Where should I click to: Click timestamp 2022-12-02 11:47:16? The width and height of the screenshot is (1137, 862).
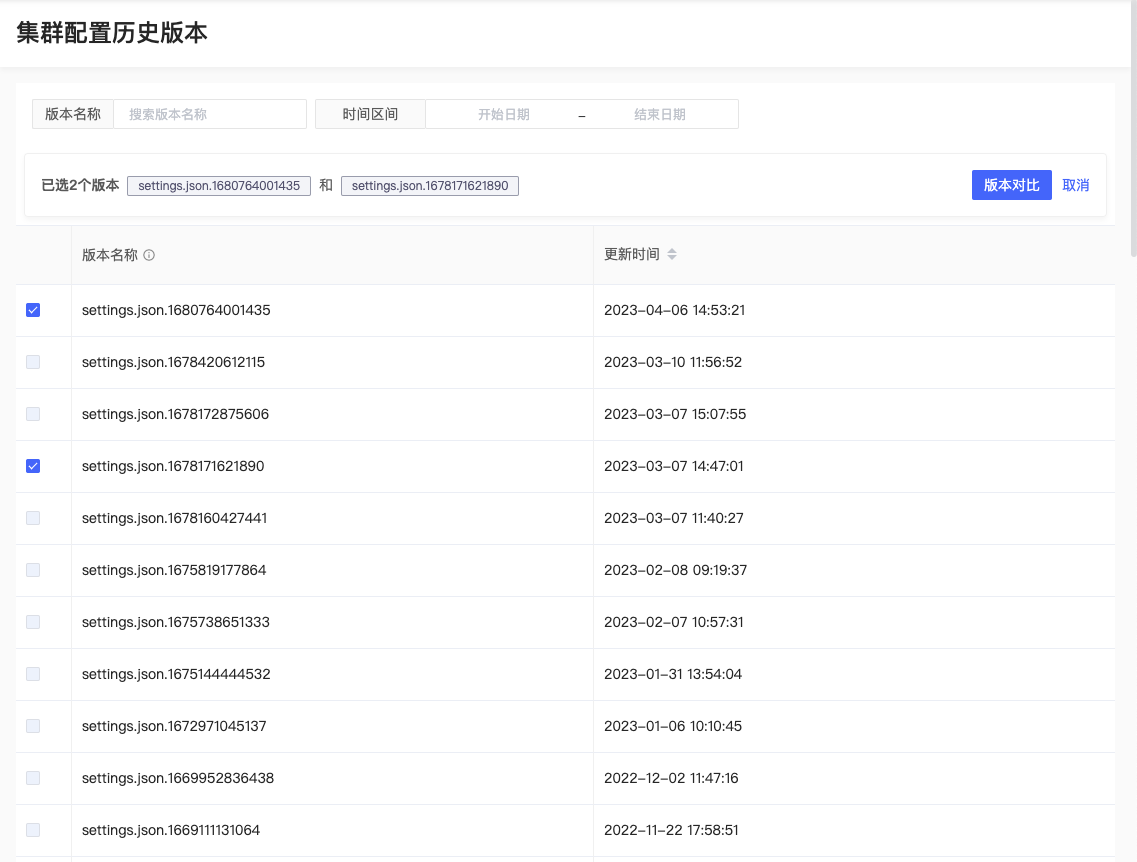click(x=671, y=779)
